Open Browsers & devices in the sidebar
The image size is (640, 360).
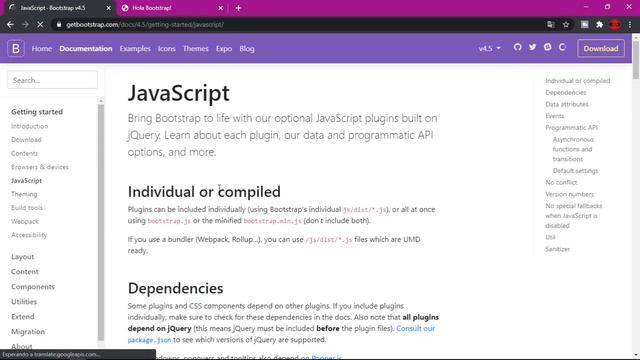[x=40, y=167]
